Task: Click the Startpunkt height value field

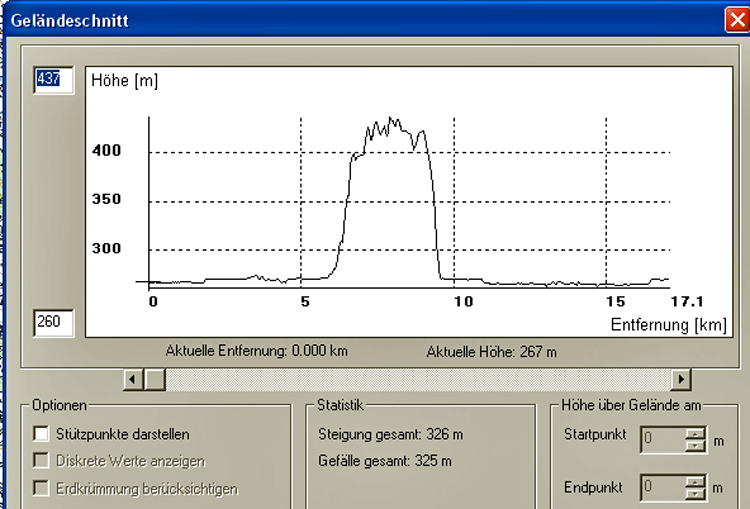Action: pyautogui.click(x=659, y=439)
